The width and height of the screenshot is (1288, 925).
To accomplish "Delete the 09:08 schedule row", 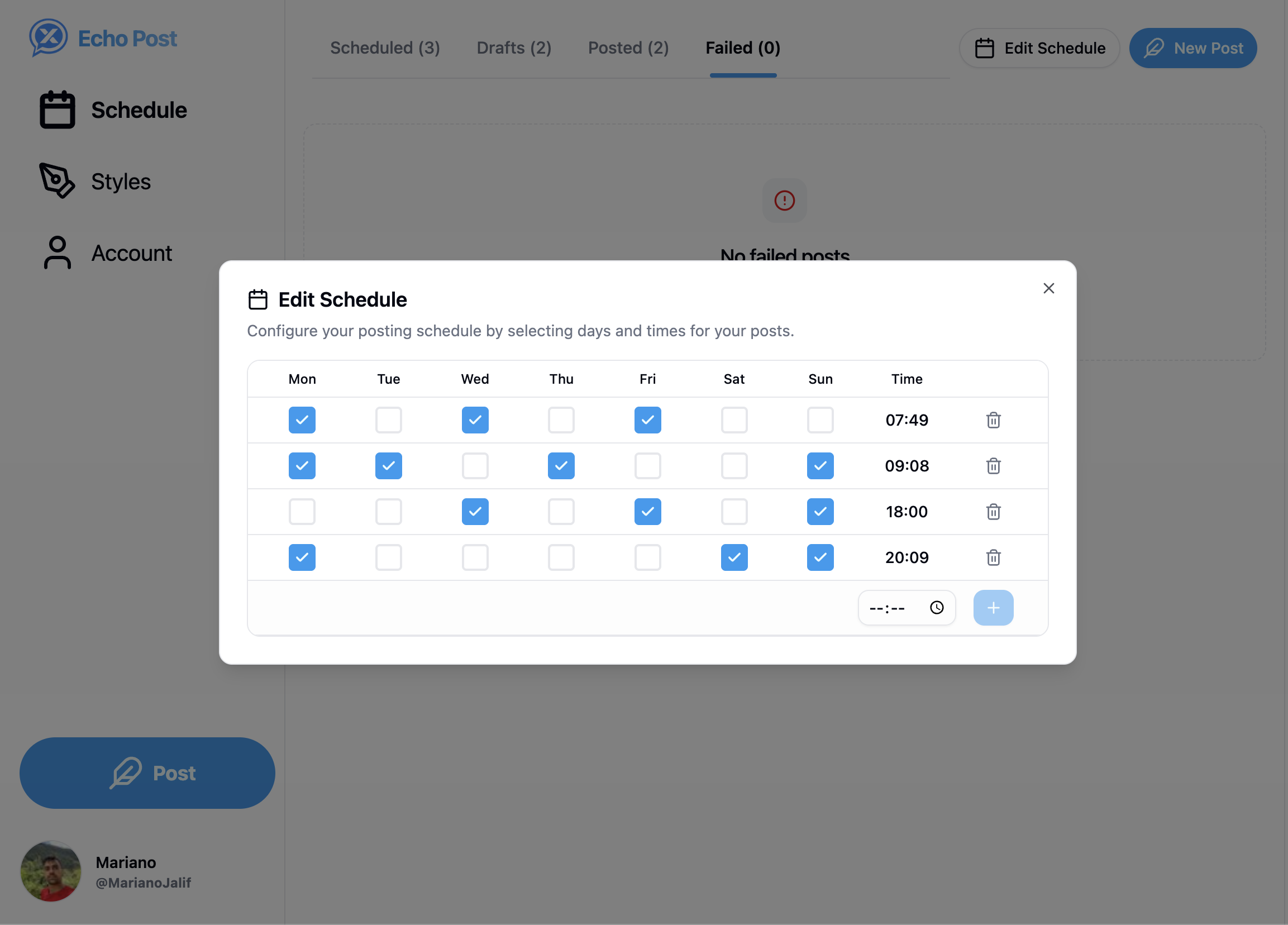I will pyautogui.click(x=993, y=466).
